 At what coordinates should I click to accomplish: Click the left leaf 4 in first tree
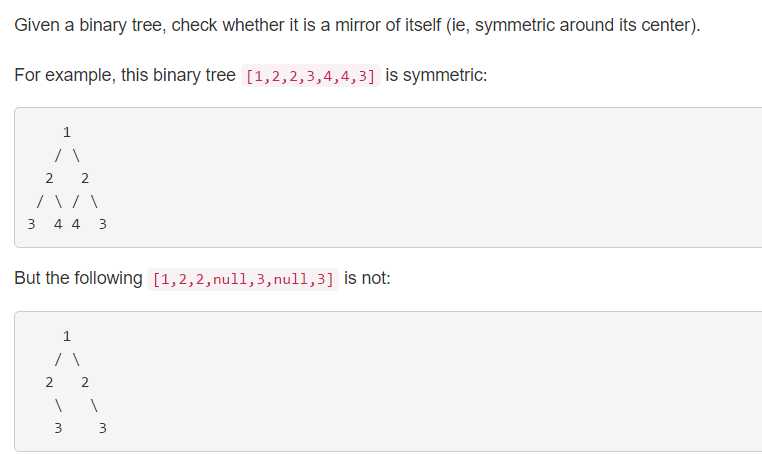tap(58, 224)
